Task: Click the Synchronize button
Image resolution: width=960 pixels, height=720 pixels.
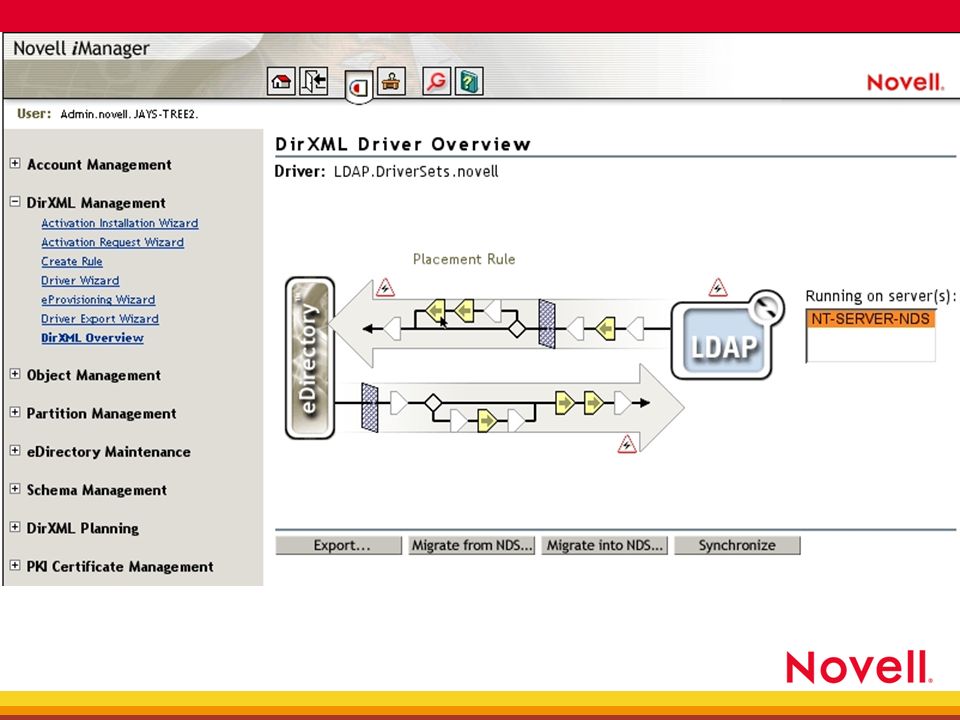Action: 737,546
